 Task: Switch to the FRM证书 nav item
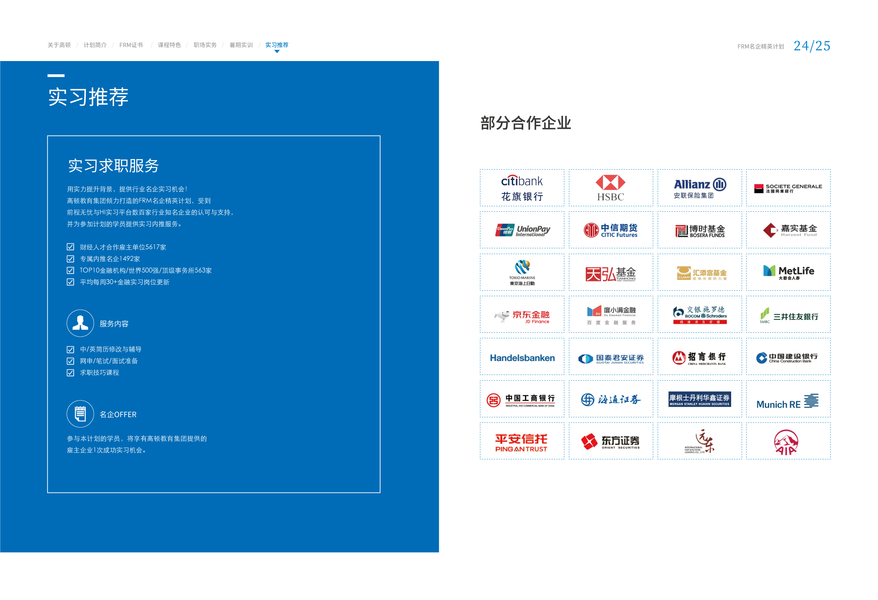click(x=131, y=45)
